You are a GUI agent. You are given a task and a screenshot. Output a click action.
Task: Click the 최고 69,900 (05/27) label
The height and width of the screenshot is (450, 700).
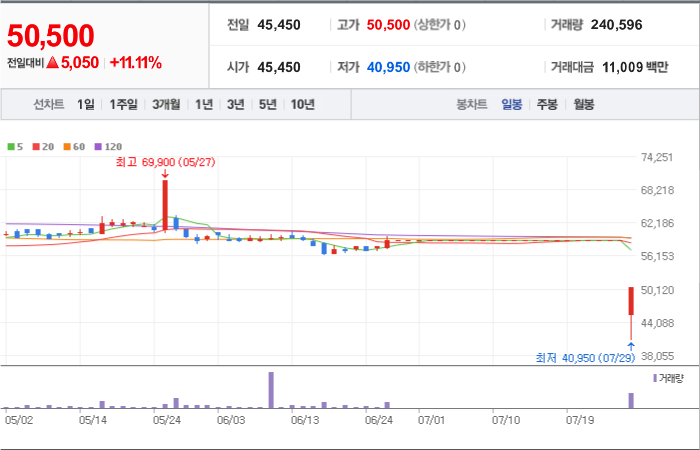coord(165,162)
